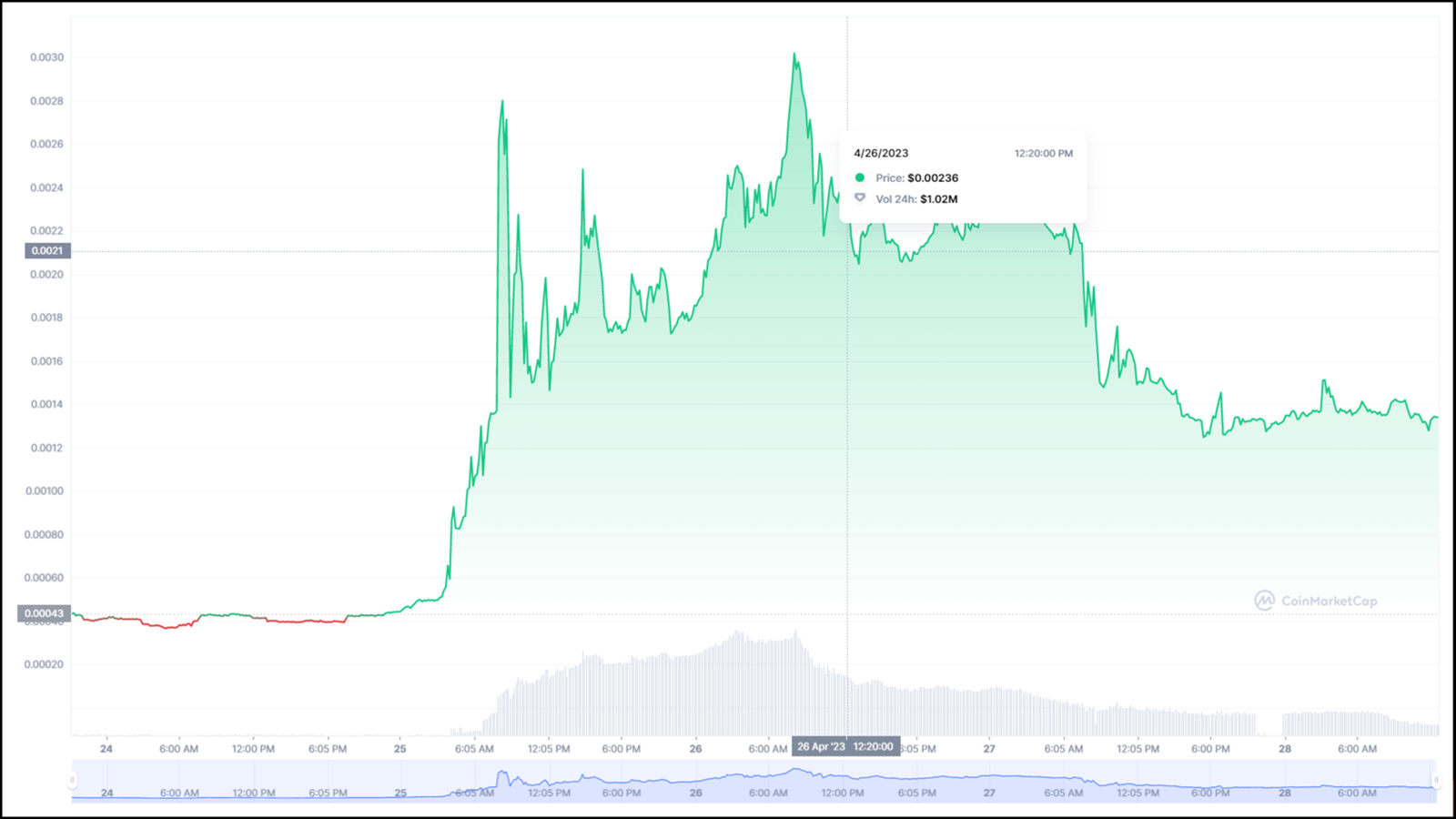Click the Vol 24h icon in tooltip
1456x819 pixels.
(x=860, y=198)
